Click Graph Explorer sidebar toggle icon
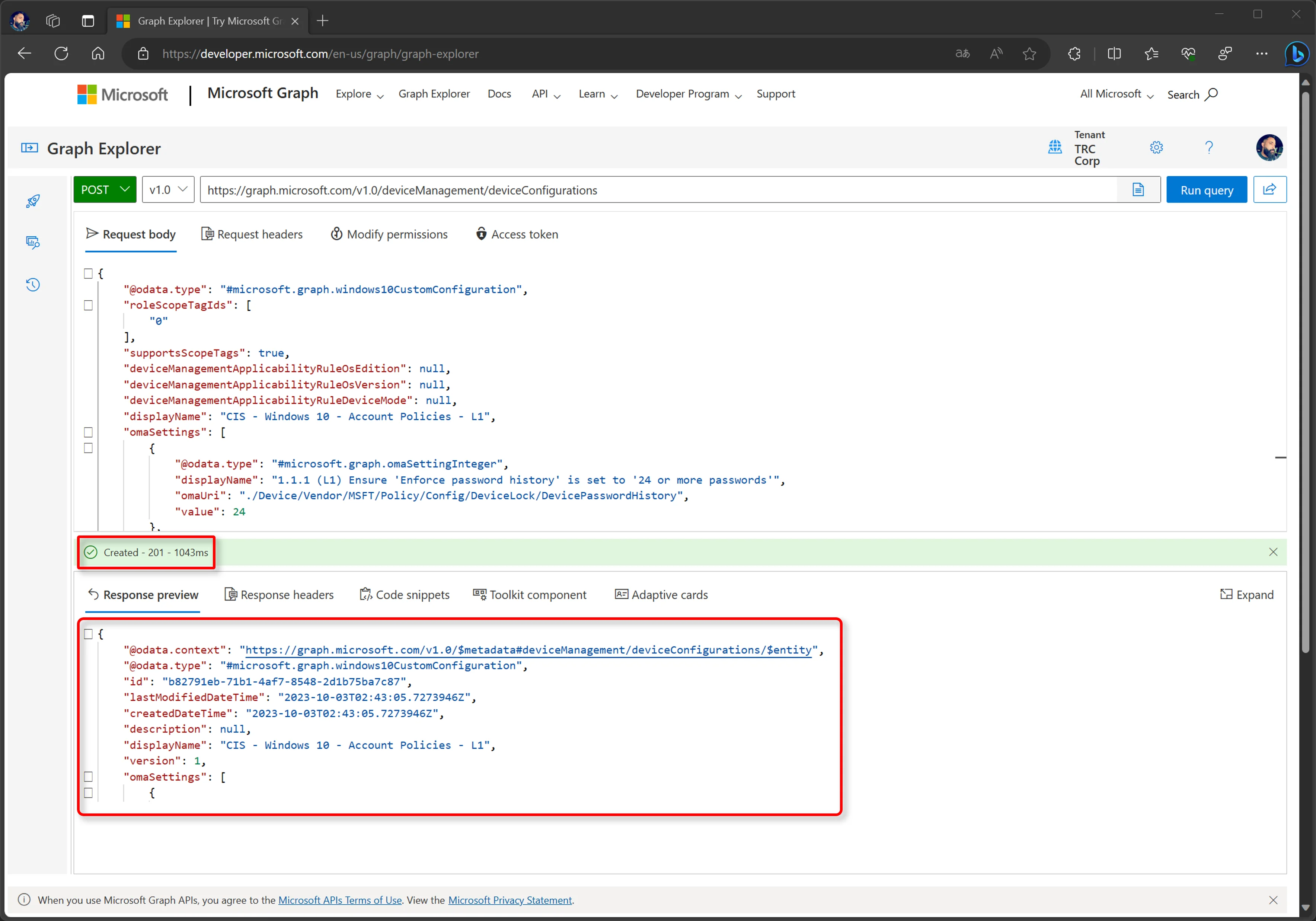1316x921 pixels. pos(29,148)
